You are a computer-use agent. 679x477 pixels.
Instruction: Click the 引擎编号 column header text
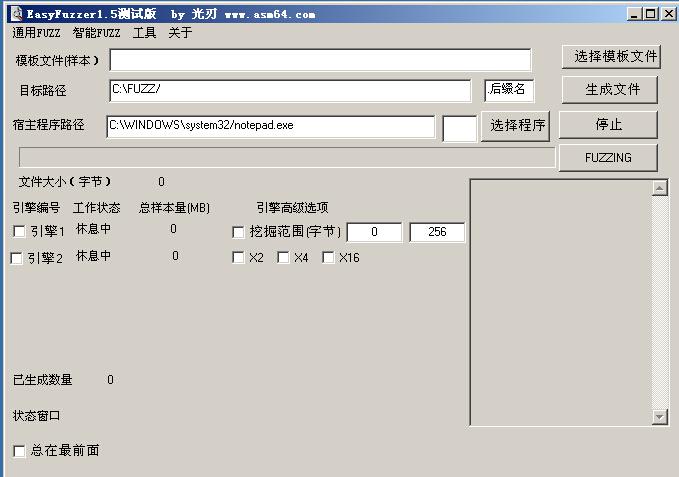click(36, 208)
